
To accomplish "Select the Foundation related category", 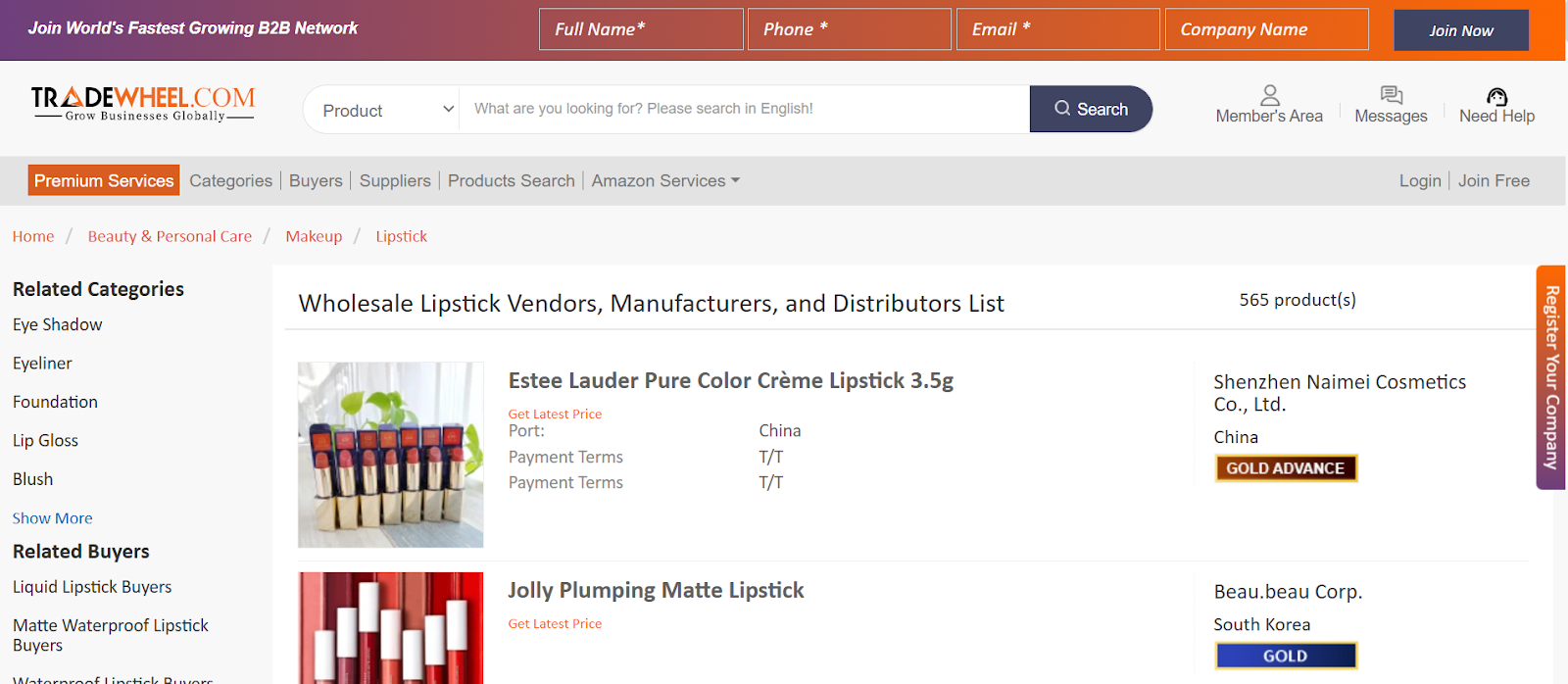I will tap(55, 402).
